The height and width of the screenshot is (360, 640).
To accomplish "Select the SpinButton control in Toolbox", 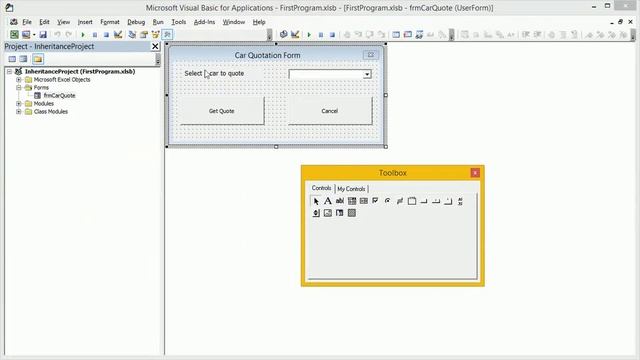I will [x=316, y=213].
